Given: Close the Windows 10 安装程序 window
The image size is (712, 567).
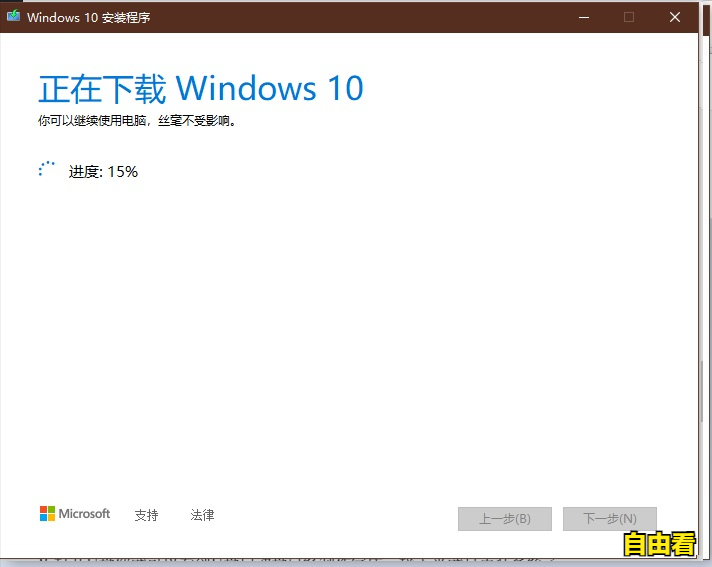Looking at the screenshot, I should coord(675,17).
